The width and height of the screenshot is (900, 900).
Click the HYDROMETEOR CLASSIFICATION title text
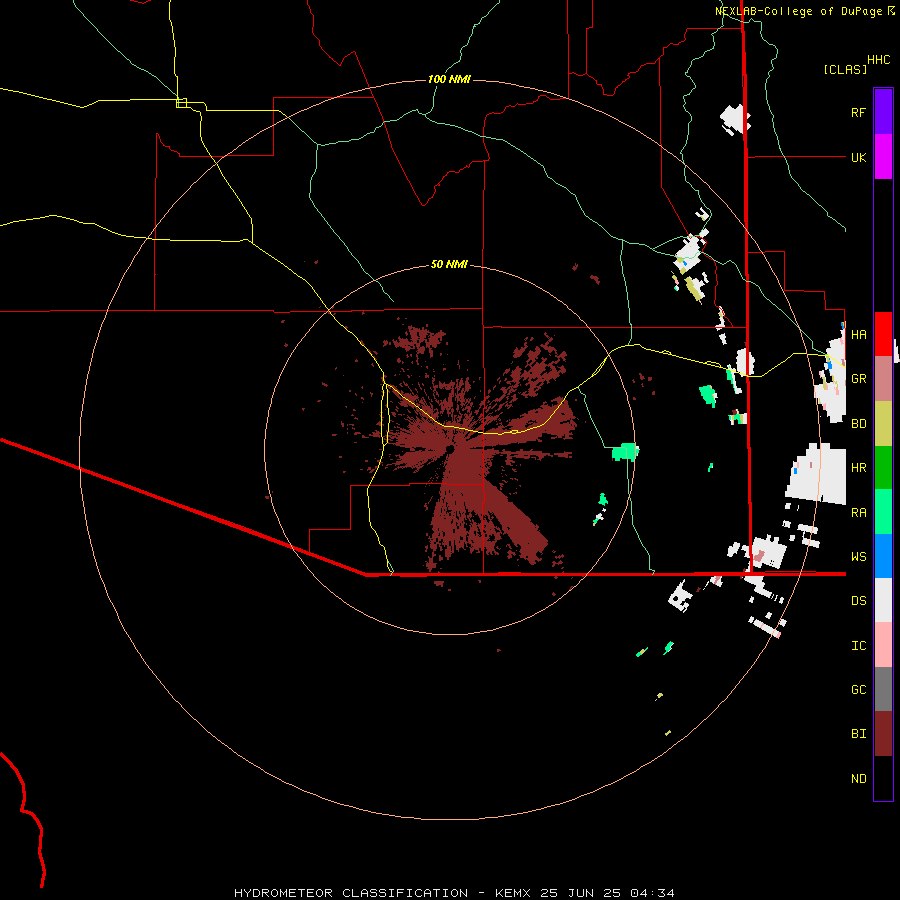point(351,893)
